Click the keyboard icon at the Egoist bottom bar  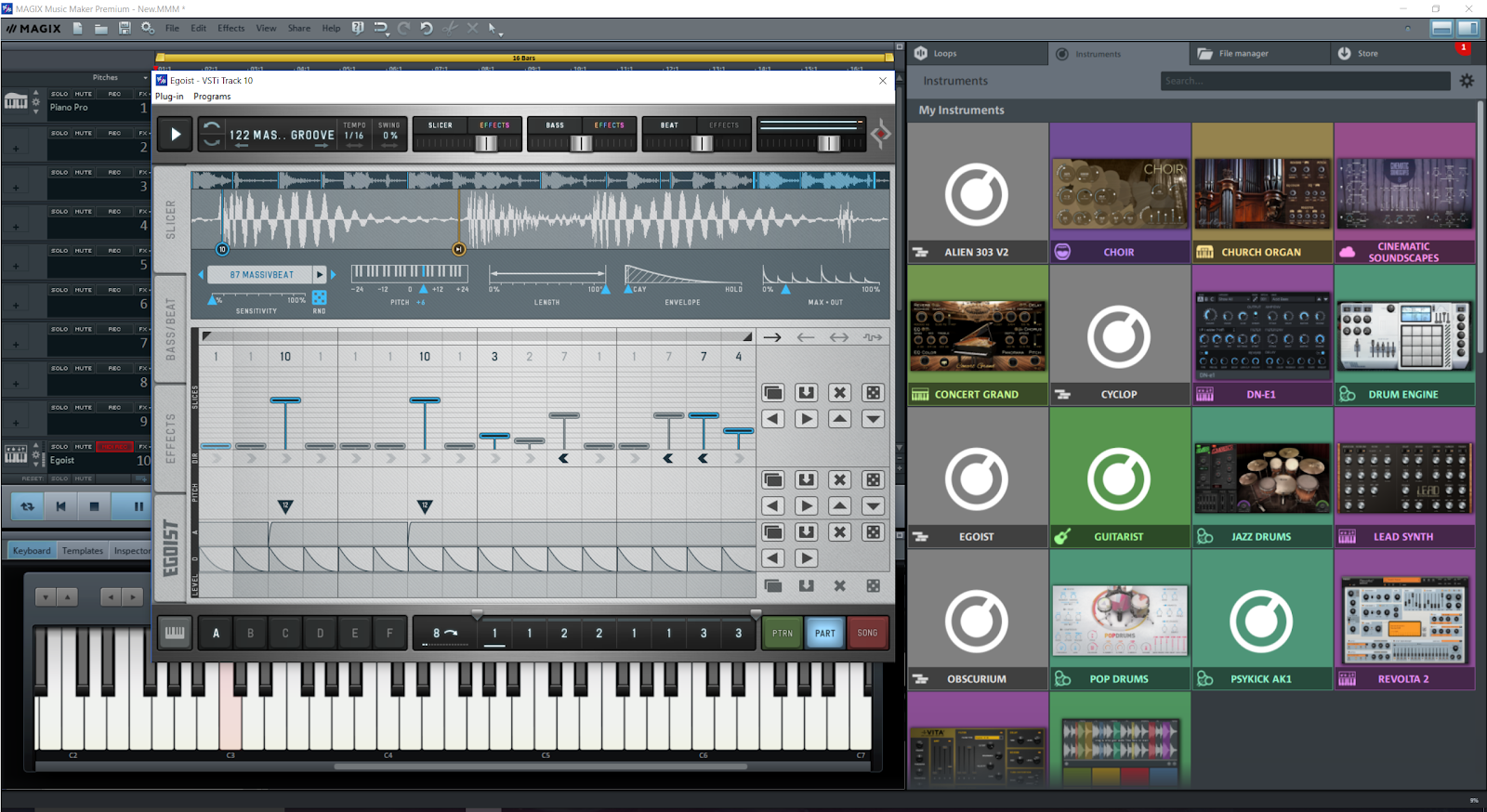point(175,633)
